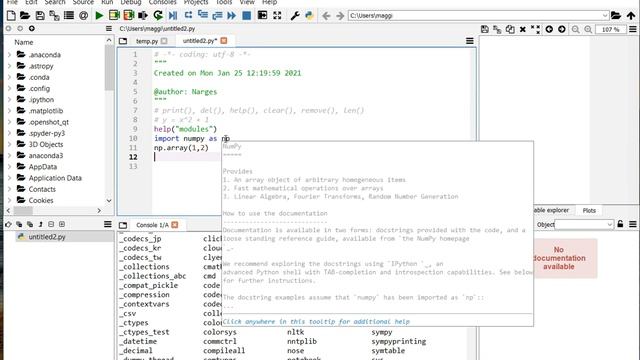Screen dimensions: 640x360
Task: Switch to the temp.py editor tab
Action: (147, 41)
